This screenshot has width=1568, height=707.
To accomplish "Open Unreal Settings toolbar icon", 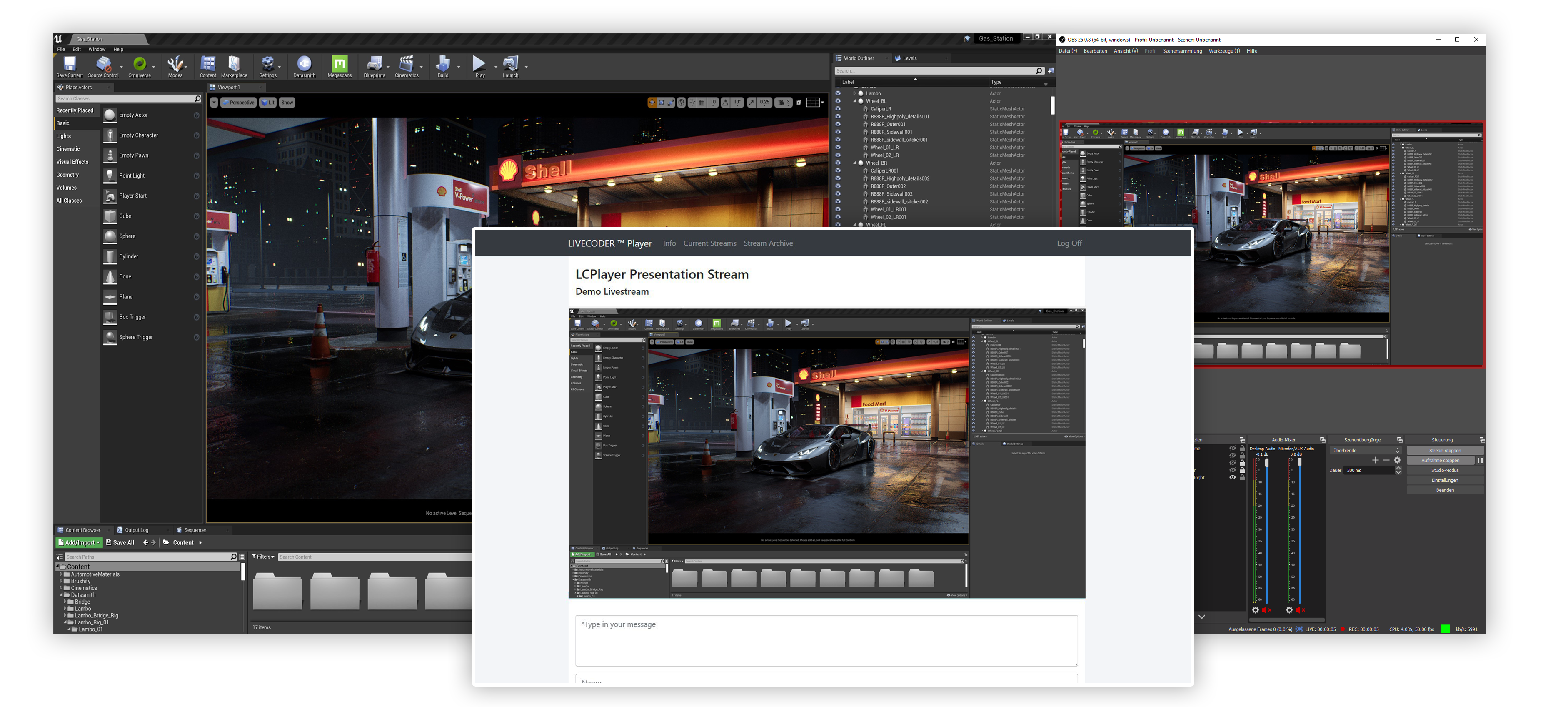I will click(268, 67).
